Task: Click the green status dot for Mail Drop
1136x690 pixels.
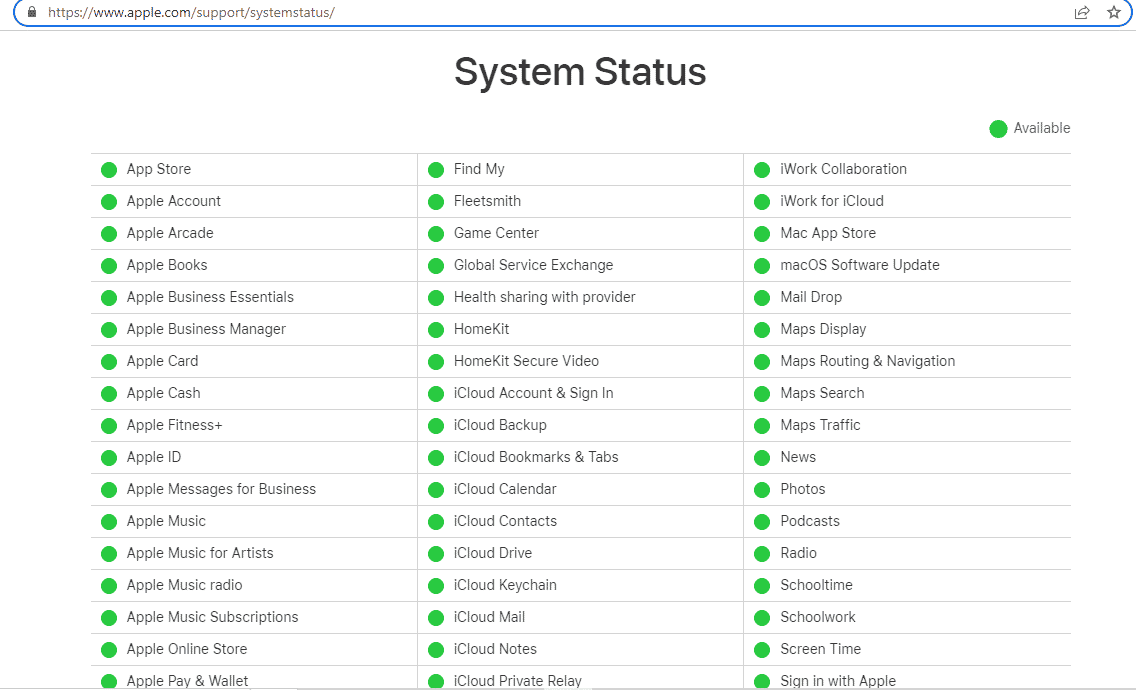Action: click(x=762, y=298)
